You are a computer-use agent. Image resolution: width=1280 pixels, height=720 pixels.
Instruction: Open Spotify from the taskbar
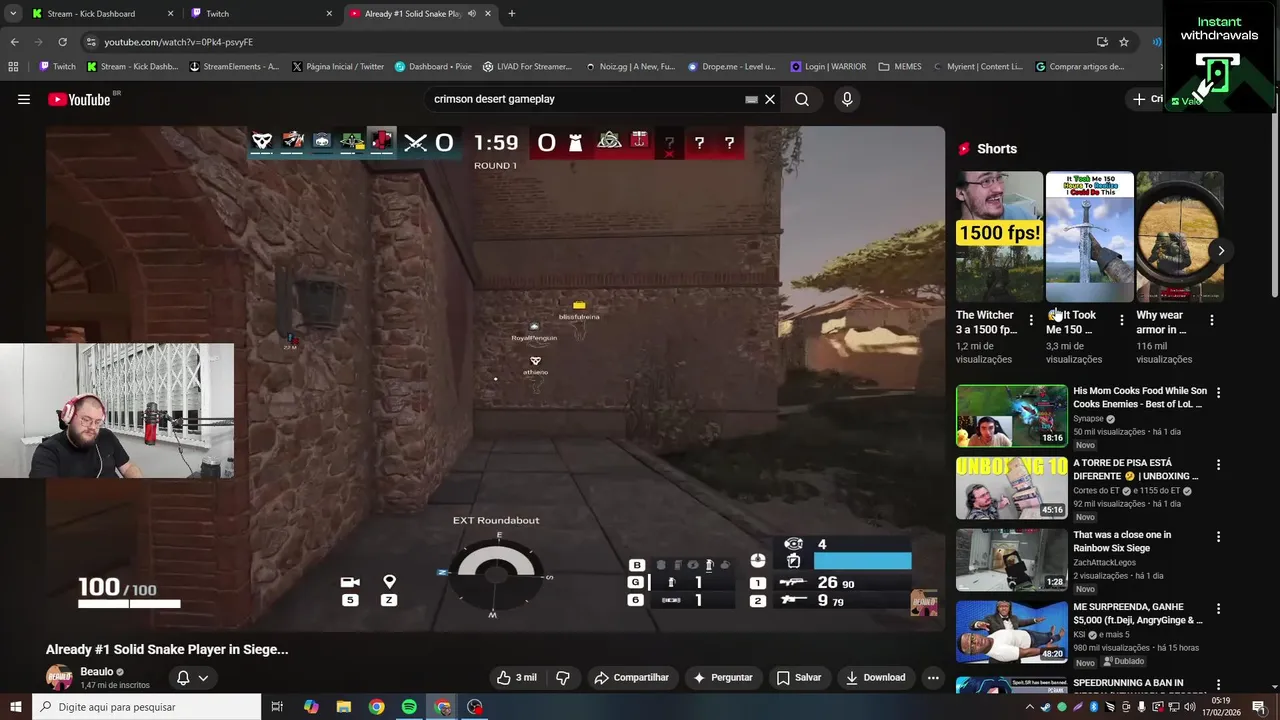(409, 707)
